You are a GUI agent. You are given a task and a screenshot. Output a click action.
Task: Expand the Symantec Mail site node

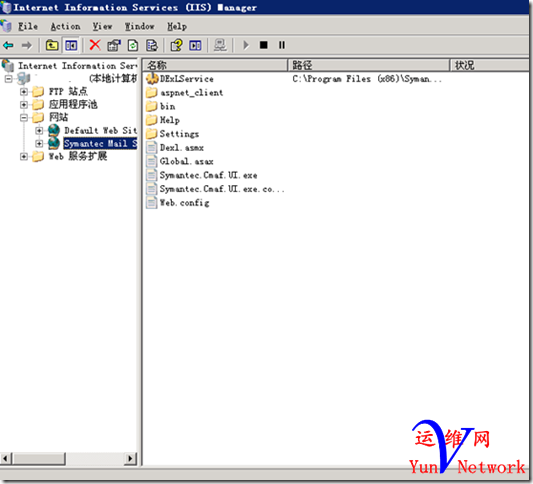pyautogui.click(x=39, y=143)
